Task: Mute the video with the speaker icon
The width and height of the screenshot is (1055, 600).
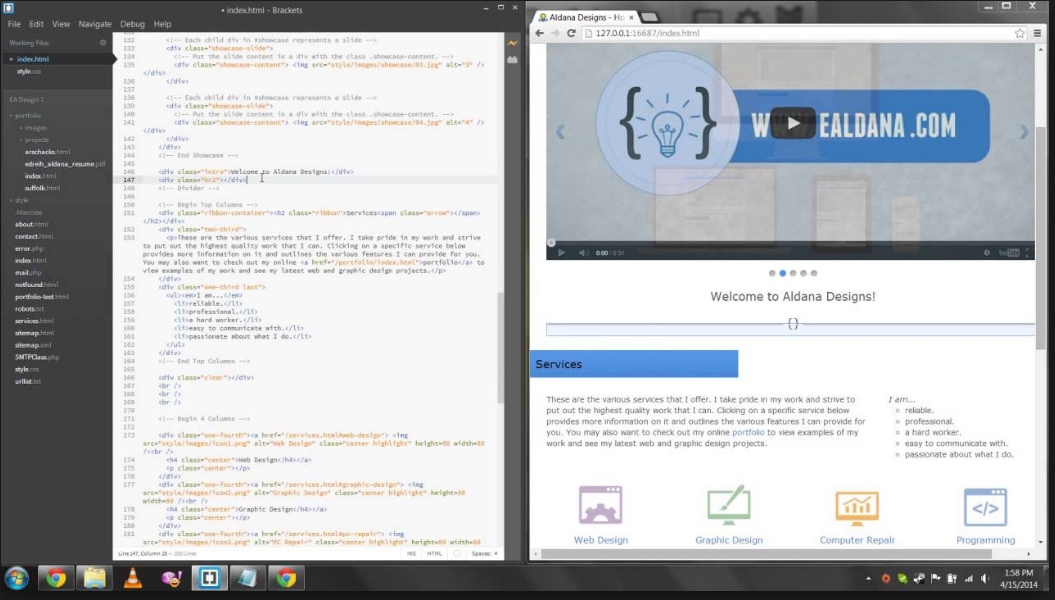Action: (x=583, y=253)
